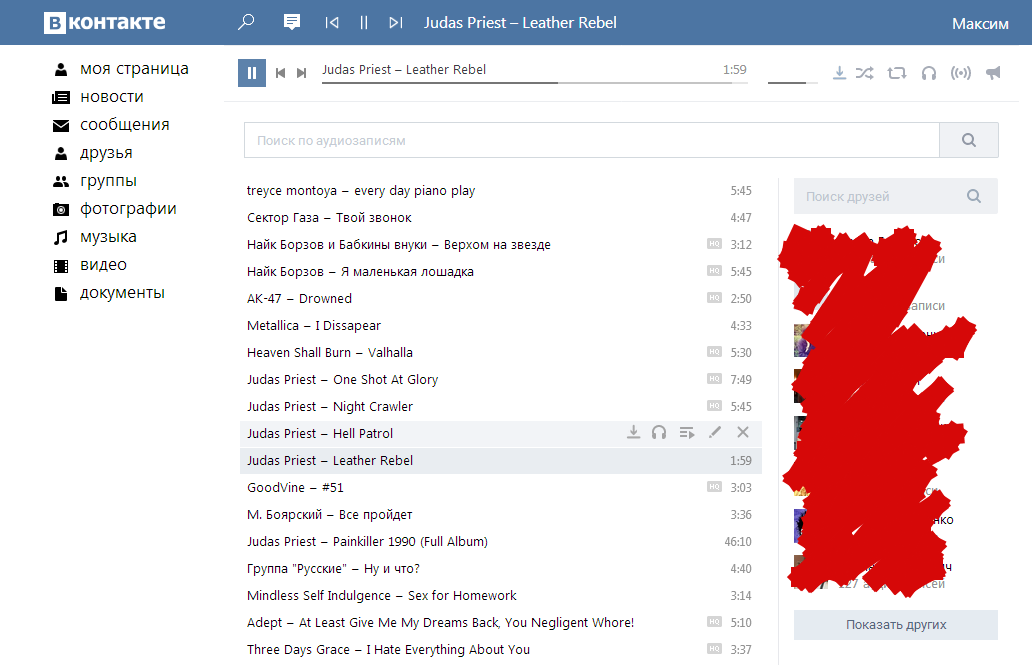Go to next track in the player panel
This screenshot has height=665, width=1032.
point(301,73)
